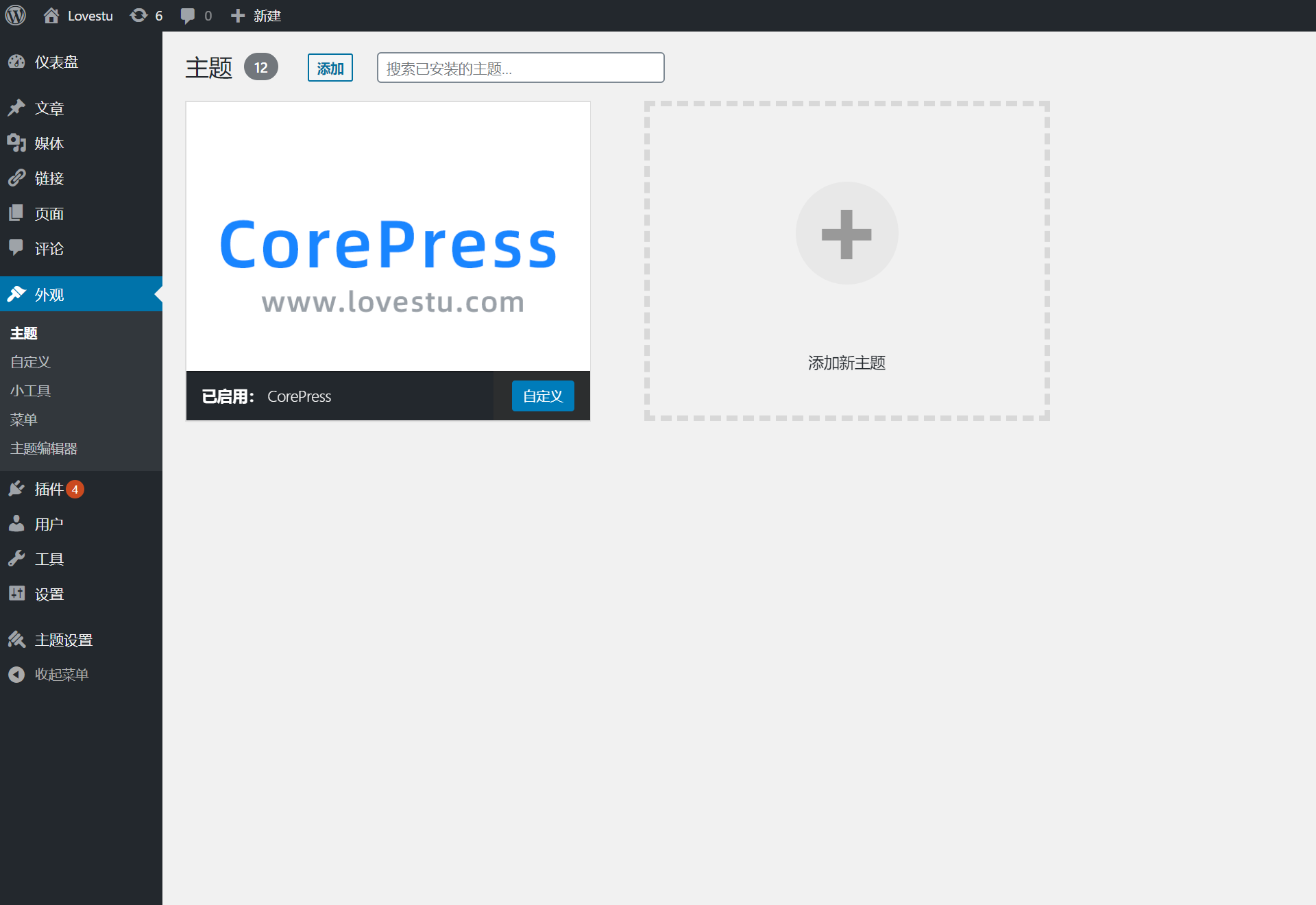Click the 添加 add theme button

point(330,68)
